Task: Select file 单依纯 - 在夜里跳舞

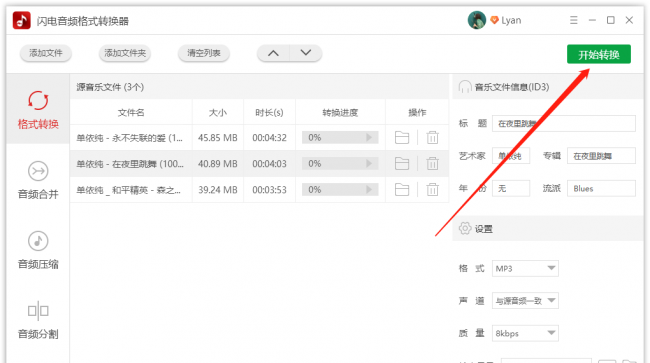Action: click(x=130, y=164)
